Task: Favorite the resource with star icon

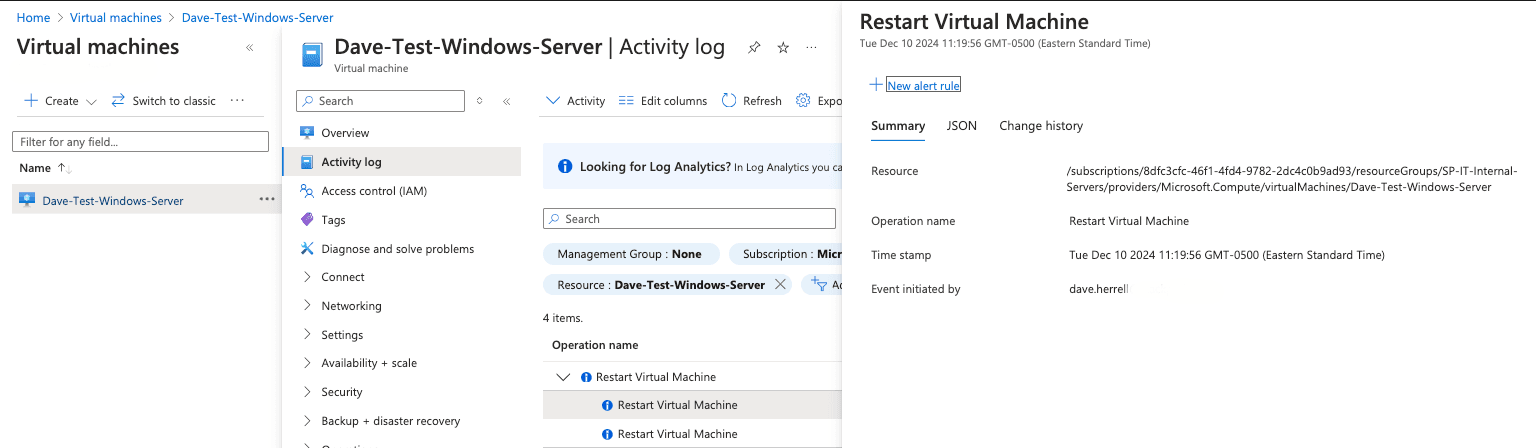Action: point(783,48)
